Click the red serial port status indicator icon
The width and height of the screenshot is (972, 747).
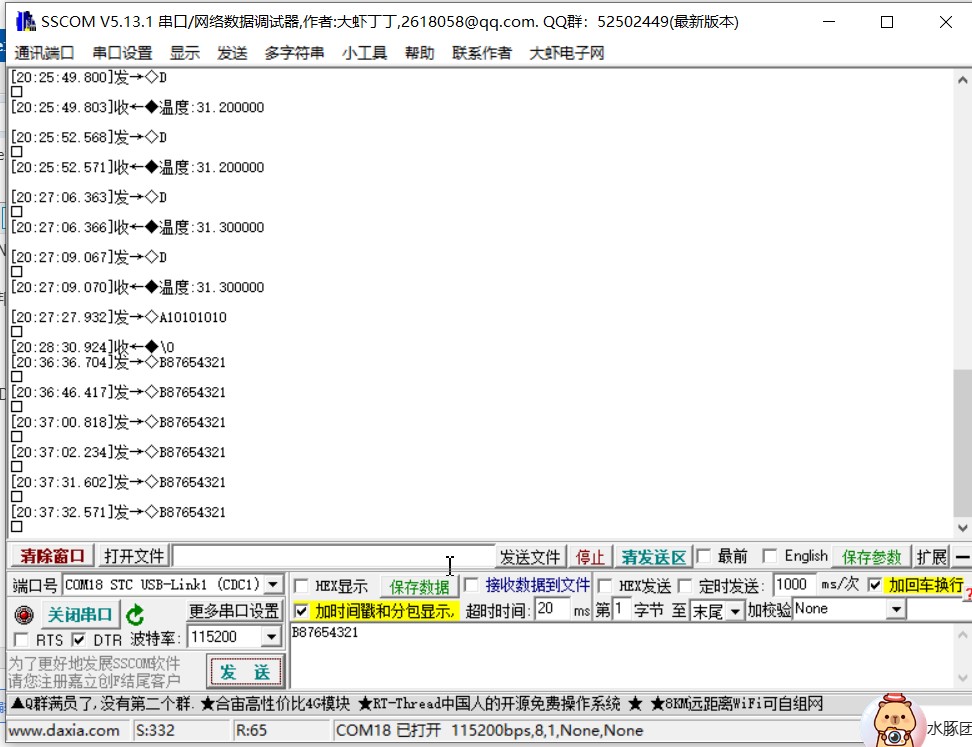click(25, 615)
